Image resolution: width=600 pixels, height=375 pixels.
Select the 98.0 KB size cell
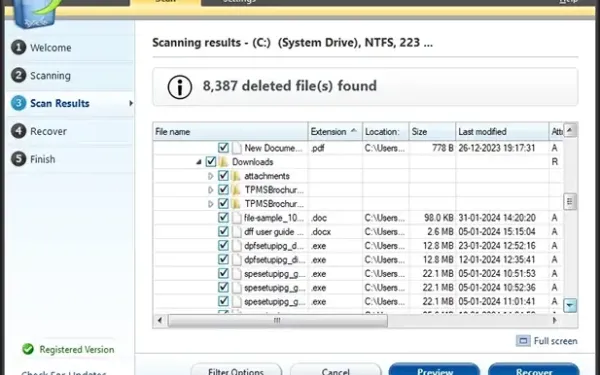[439, 218]
